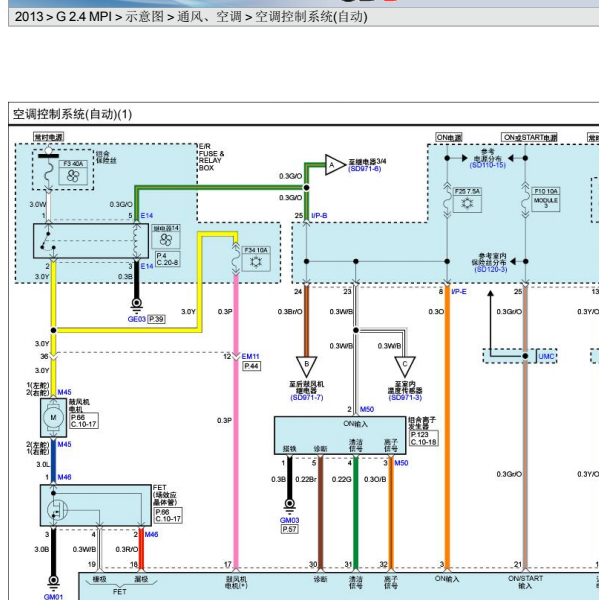Click the GE03 ground symbol
This screenshot has width=599, height=600.
click(x=137, y=304)
